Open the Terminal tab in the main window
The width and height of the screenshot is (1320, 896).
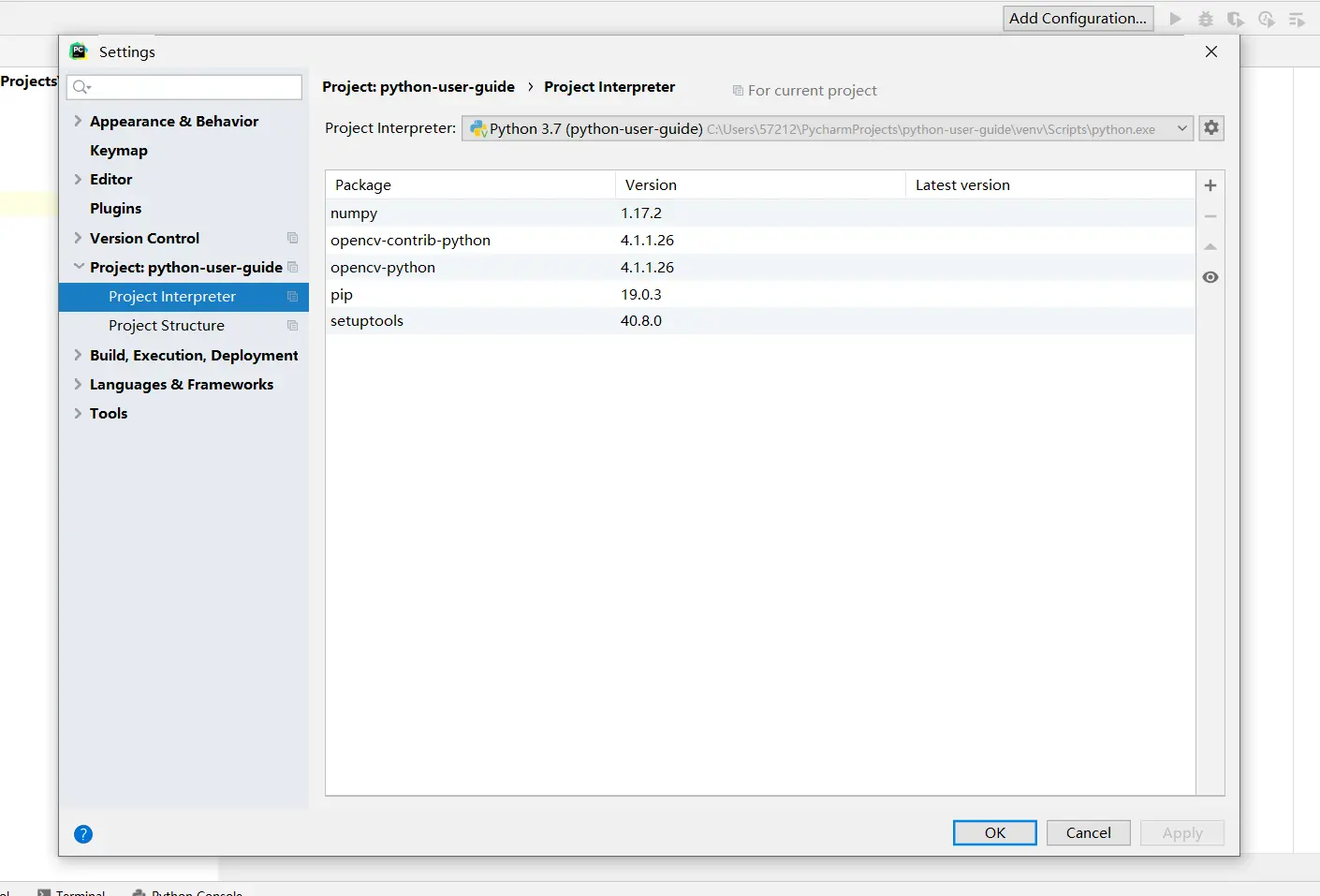72,891
